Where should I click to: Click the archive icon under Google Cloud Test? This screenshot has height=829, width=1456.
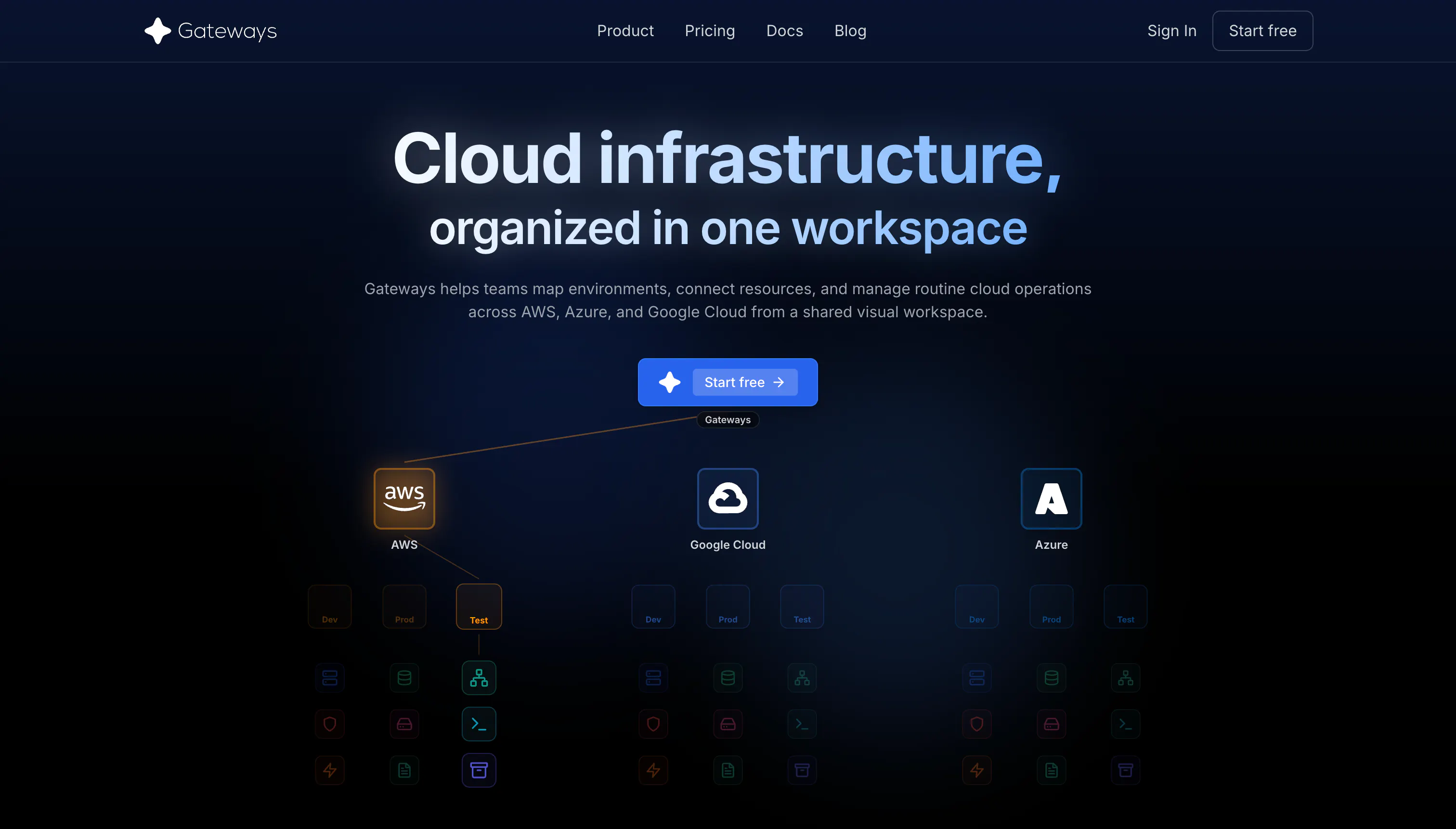(x=802, y=770)
